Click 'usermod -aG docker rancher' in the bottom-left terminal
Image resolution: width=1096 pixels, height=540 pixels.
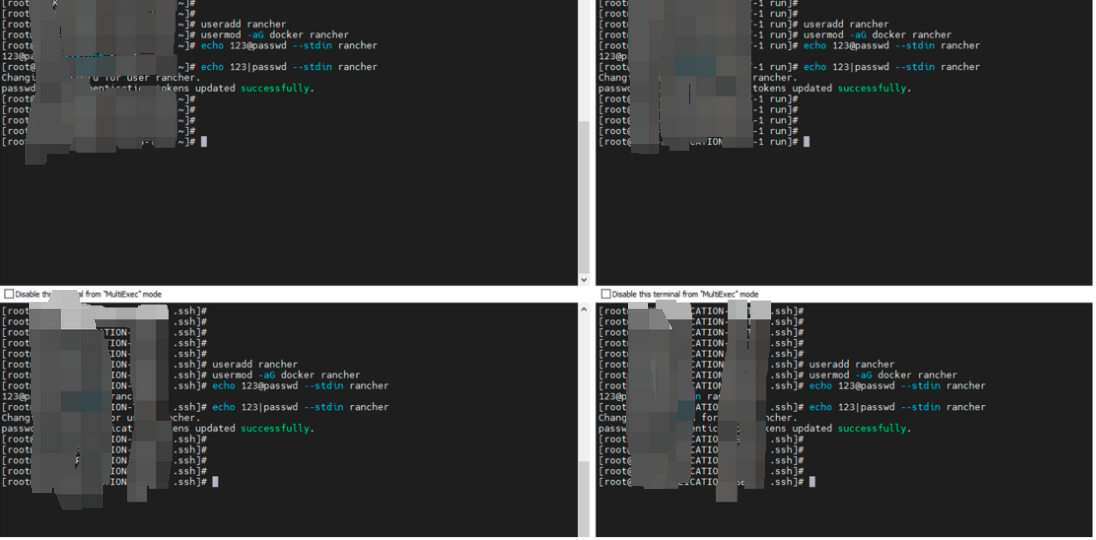pyautogui.click(x=287, y=375)
